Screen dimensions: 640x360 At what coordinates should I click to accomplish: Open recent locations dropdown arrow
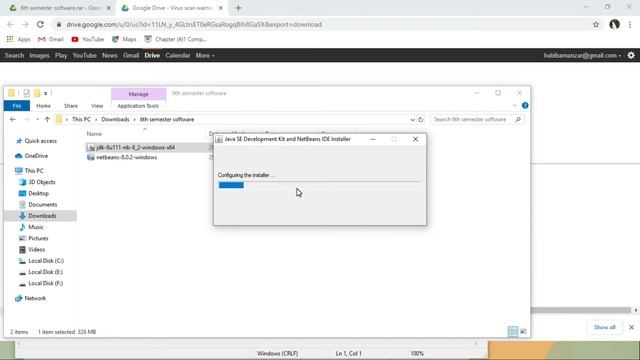pos(37,120)
